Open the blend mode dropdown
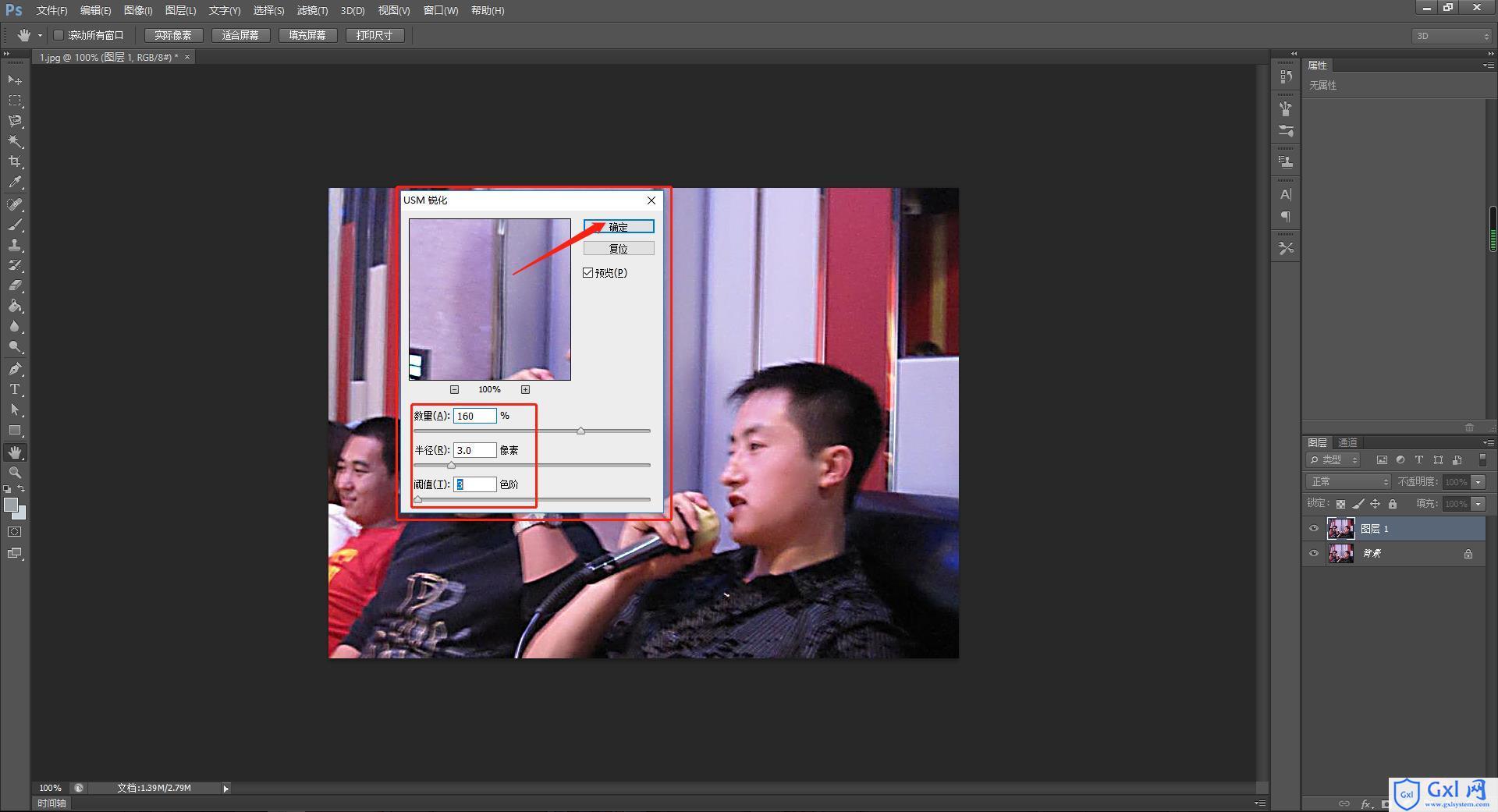Screen dimensions: 1498x812 tap(1348, 482)
